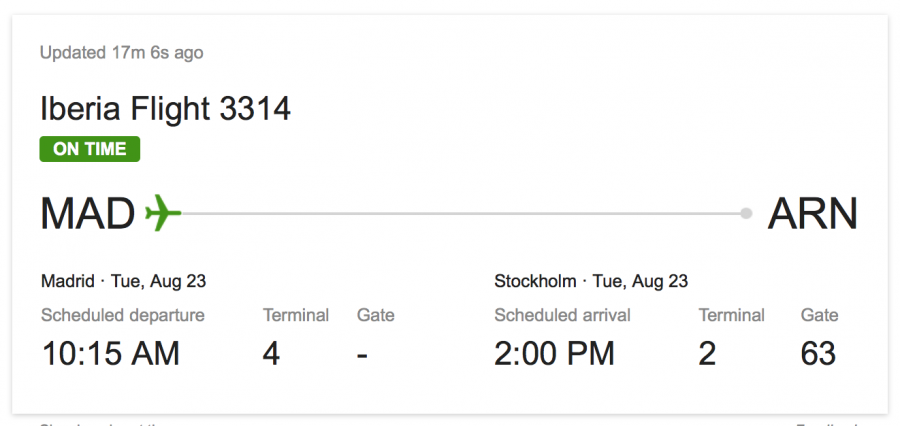Click the 'Scheduled arrival' label
The width and height of the screenshot is (900, 426).
click(562, 315)
